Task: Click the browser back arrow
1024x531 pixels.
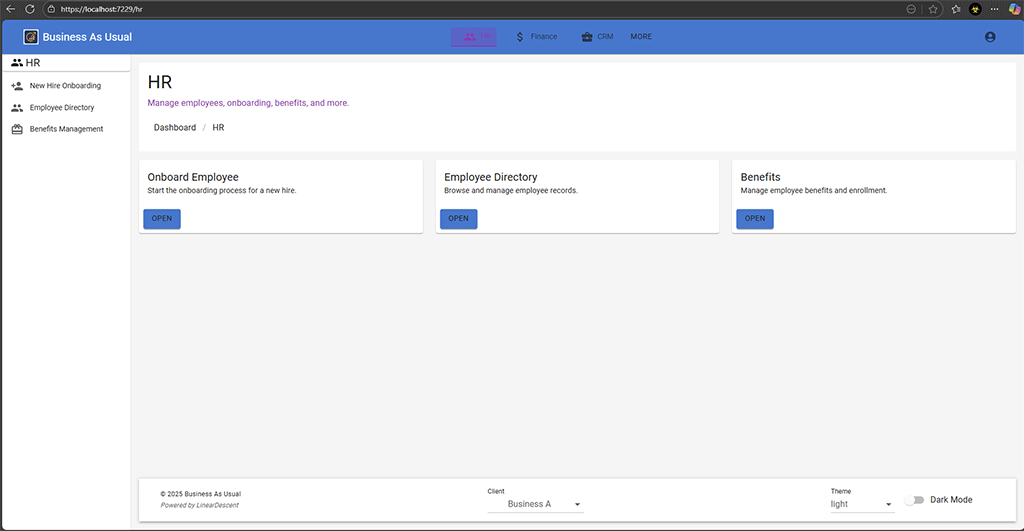Action: click(10, 8)
